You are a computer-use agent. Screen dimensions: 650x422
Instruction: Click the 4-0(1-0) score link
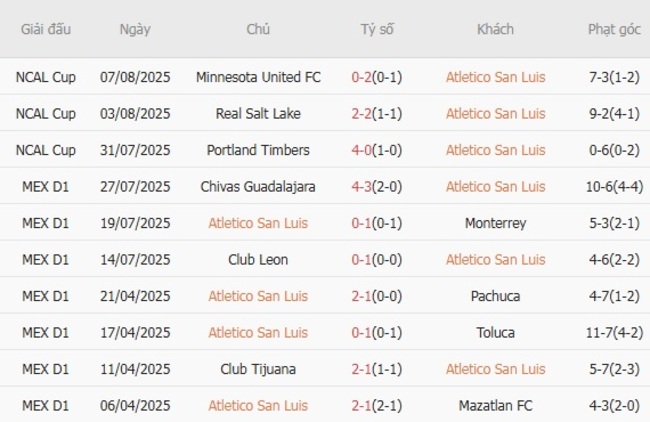[x=377, y=150]
